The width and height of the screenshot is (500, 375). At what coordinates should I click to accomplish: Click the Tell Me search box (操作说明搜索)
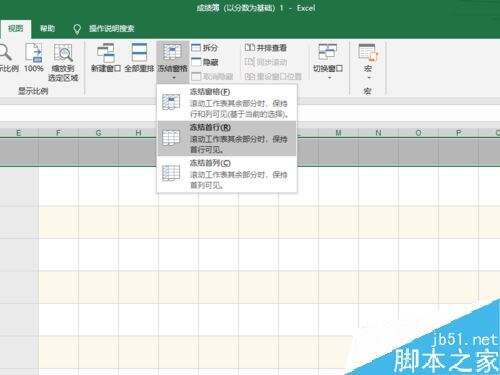click(x=112, y=28)
